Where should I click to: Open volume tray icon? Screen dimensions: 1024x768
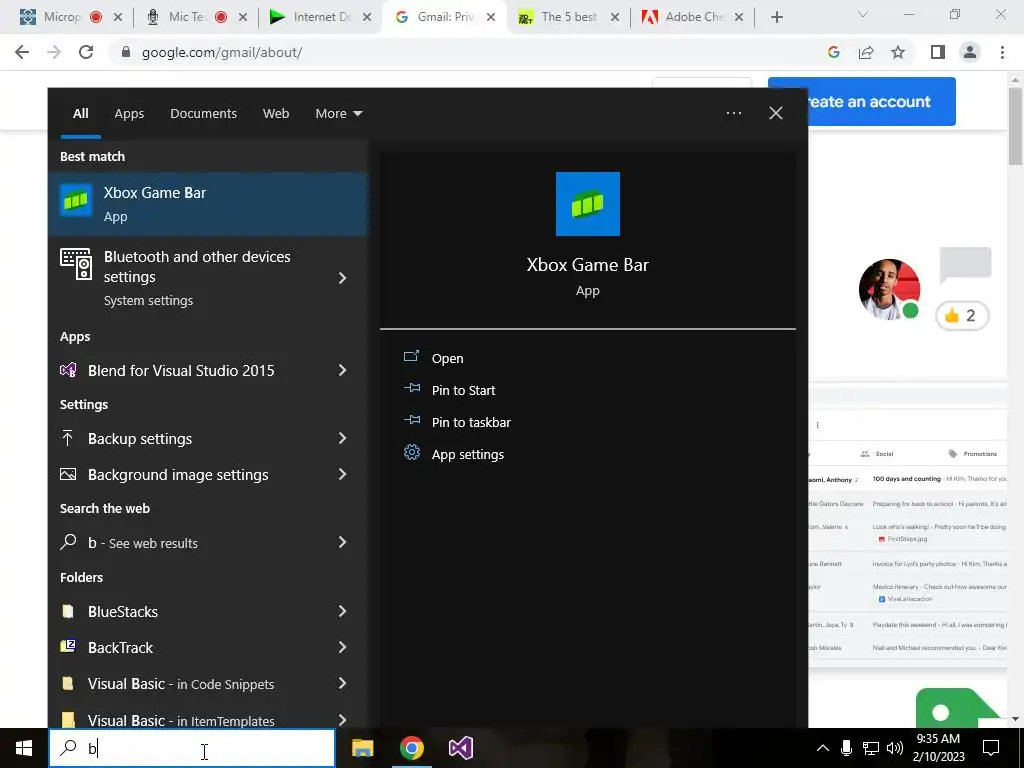click(x=895, y=748)
